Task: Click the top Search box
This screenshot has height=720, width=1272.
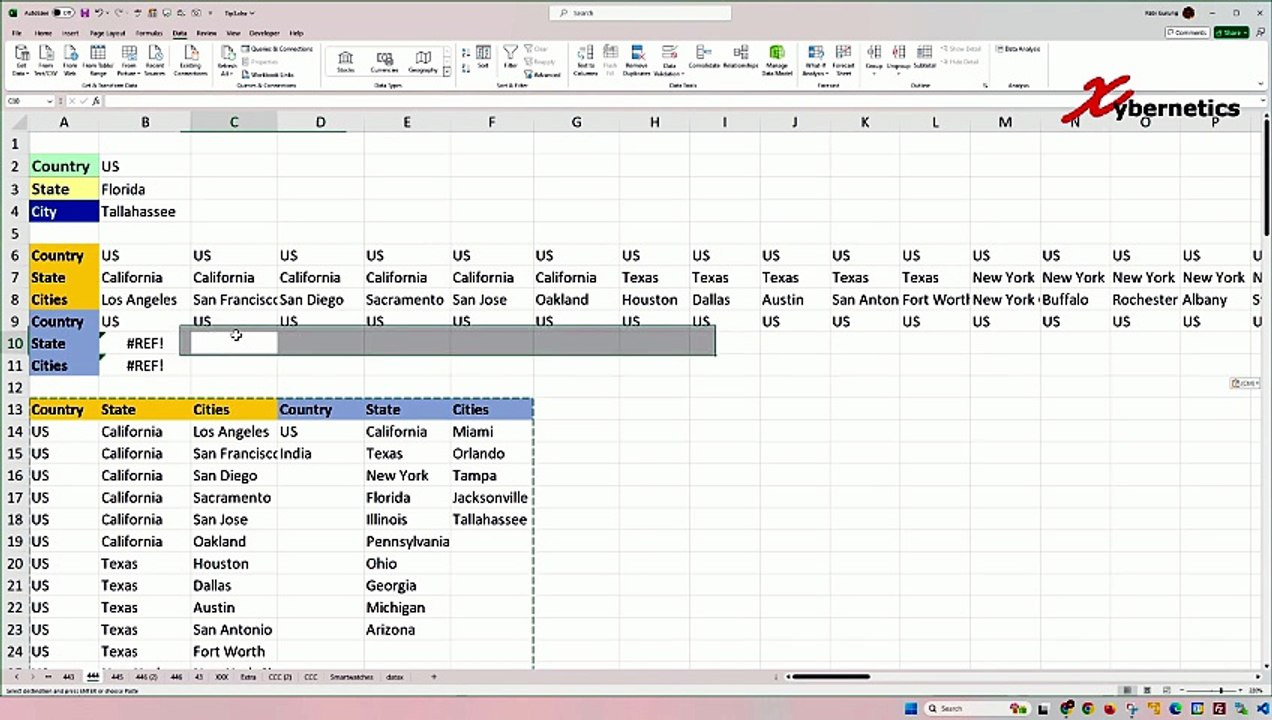Action: pyautogui.click(x=640, y=13)
